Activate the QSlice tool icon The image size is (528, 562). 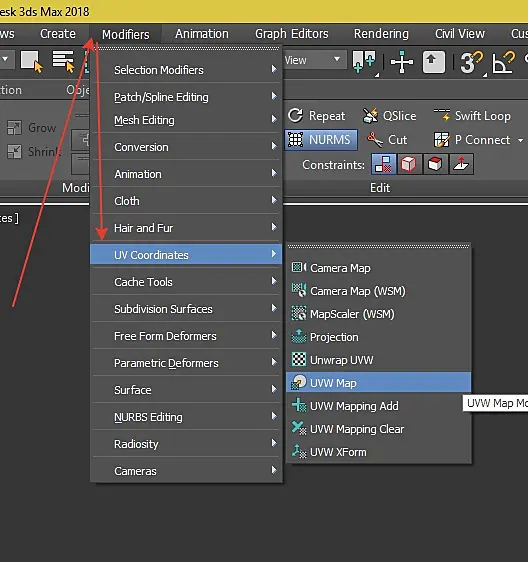pos(370,116)
